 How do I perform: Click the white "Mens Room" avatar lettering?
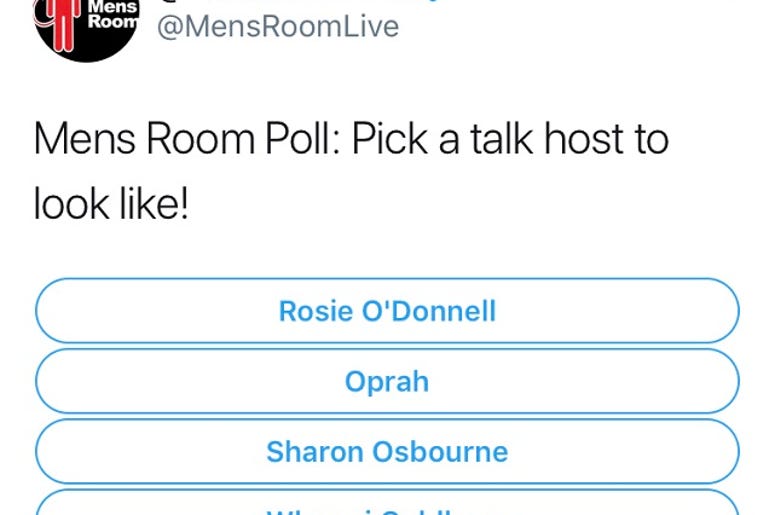click(113, 15)
